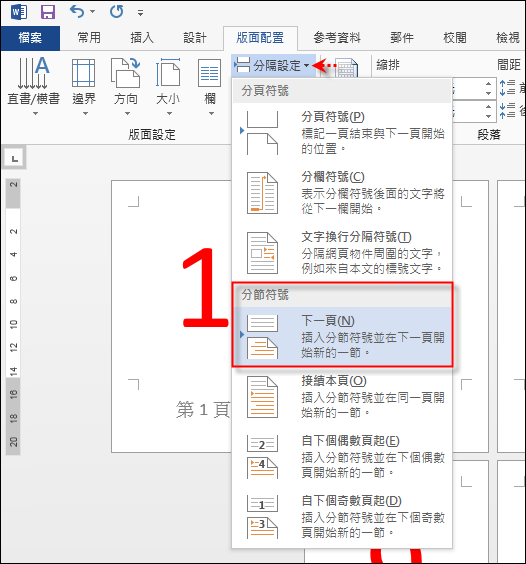
Task: Open the 郵件 tab
Action: 402,38
